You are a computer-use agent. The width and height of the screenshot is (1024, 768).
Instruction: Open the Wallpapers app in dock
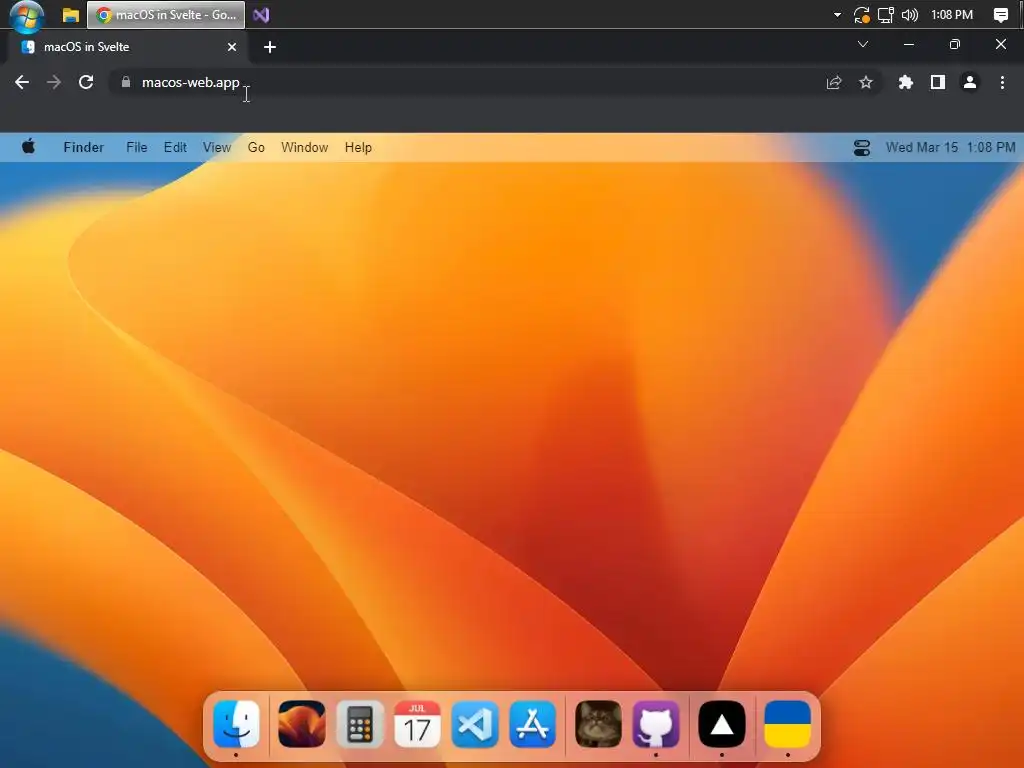click(302, 724)
